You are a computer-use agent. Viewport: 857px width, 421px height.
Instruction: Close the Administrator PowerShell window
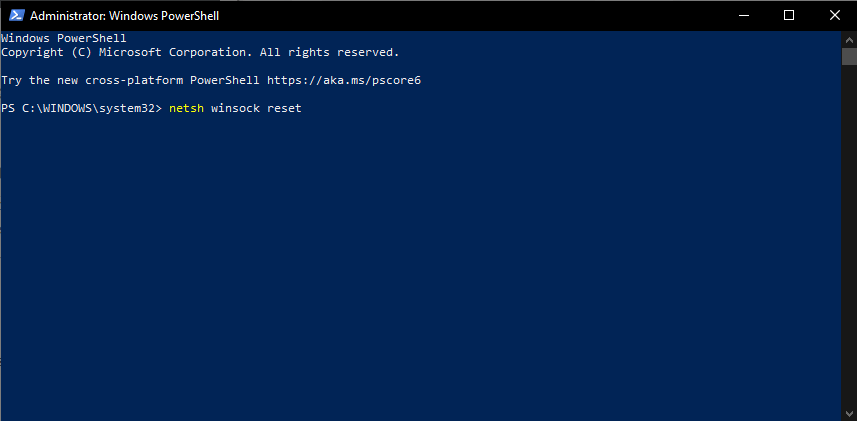click(x=835, y=15)
